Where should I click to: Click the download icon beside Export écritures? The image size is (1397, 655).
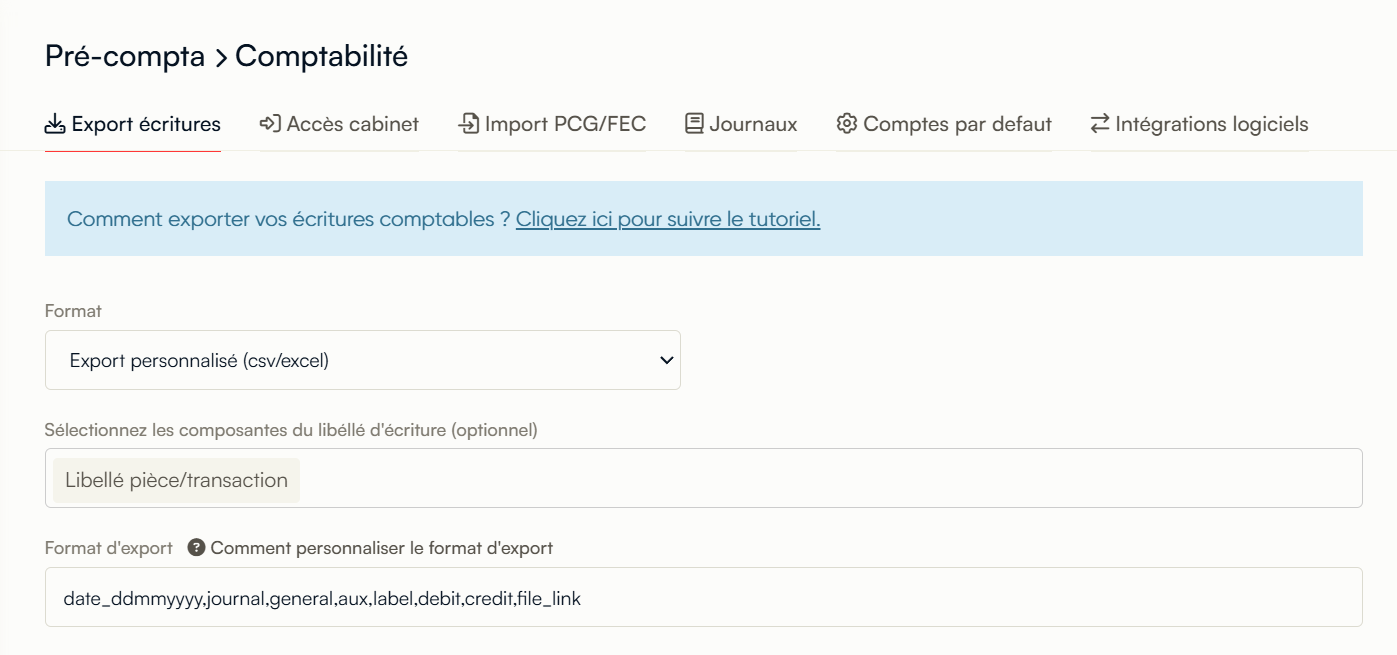55,124
